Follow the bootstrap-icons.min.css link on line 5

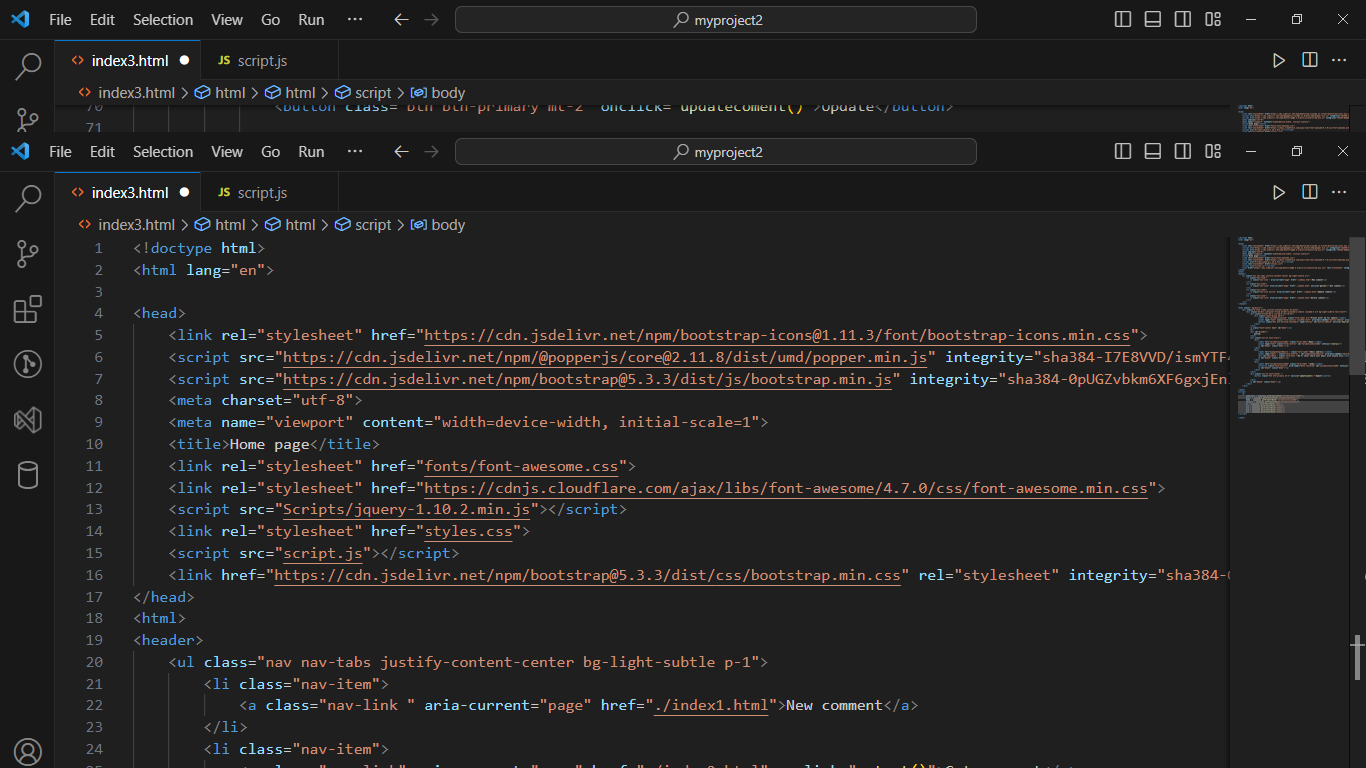pyautogui.click(x=777, y=335)
